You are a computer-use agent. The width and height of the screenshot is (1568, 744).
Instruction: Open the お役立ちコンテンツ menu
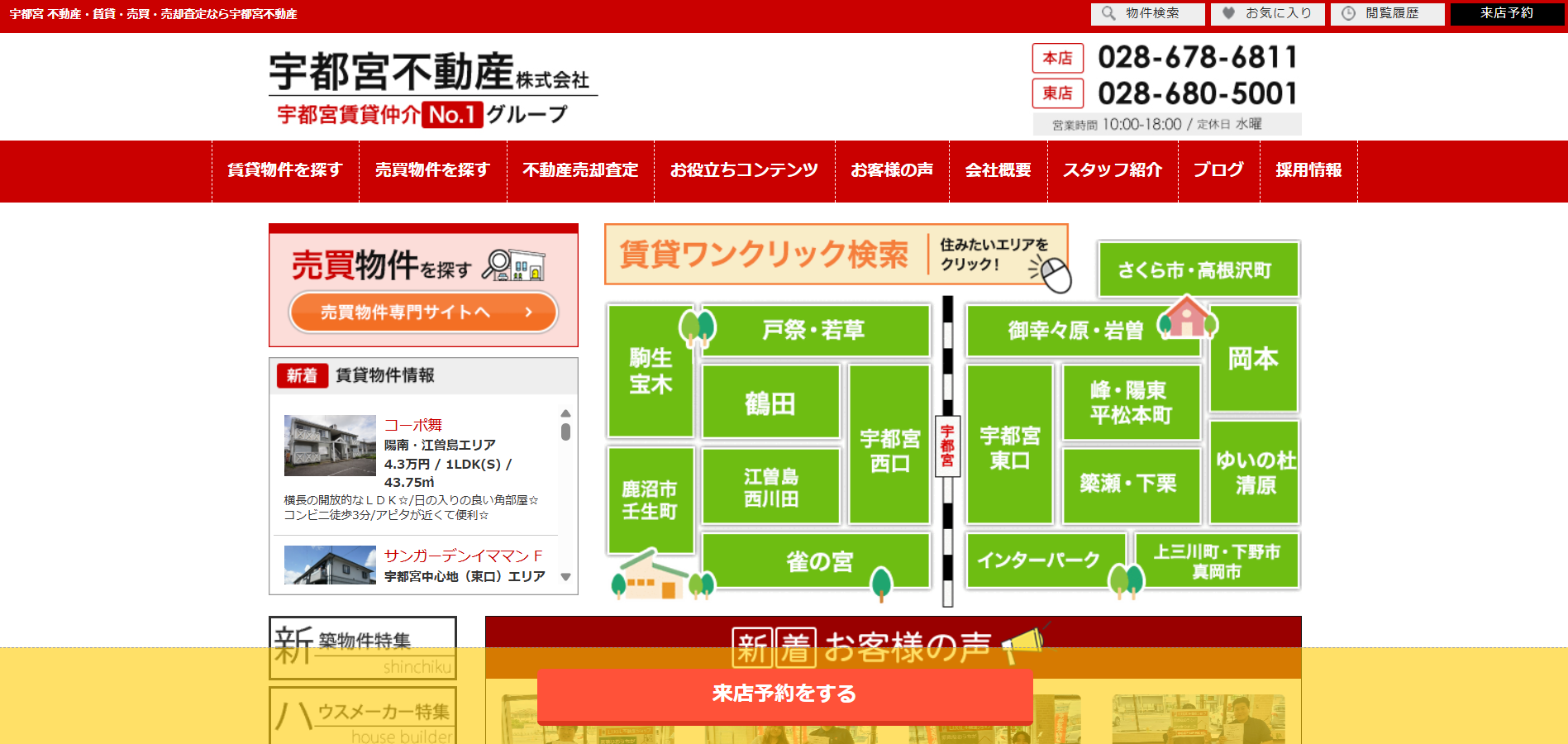pos(744,170)
